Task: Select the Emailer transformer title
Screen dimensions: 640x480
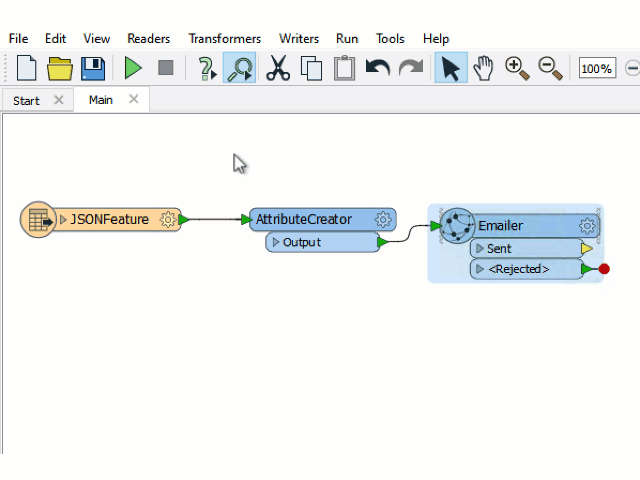Action: tap(500, 226)
